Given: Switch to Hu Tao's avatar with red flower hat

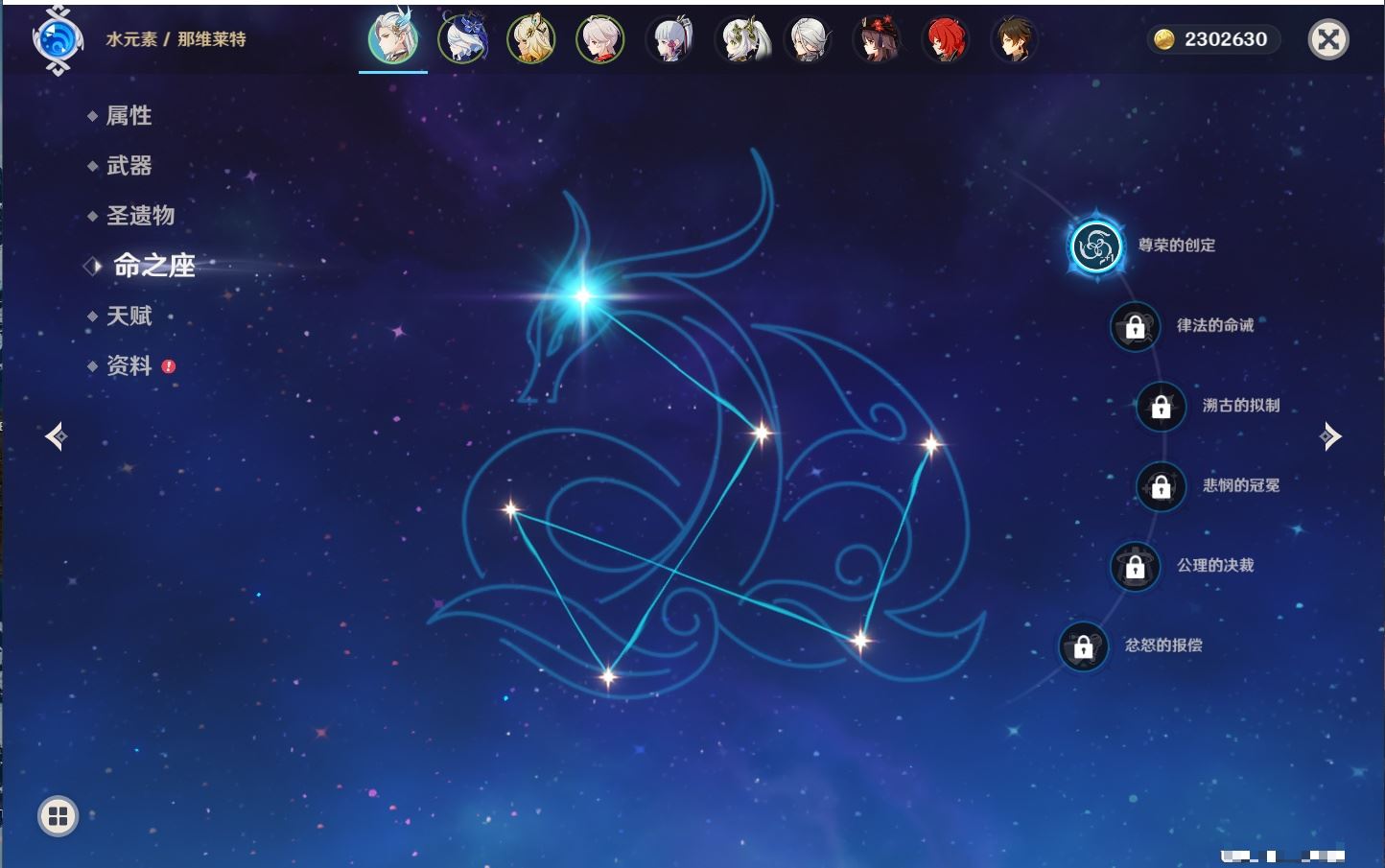Looking at the screenshot, I should [x=877, y=39].
